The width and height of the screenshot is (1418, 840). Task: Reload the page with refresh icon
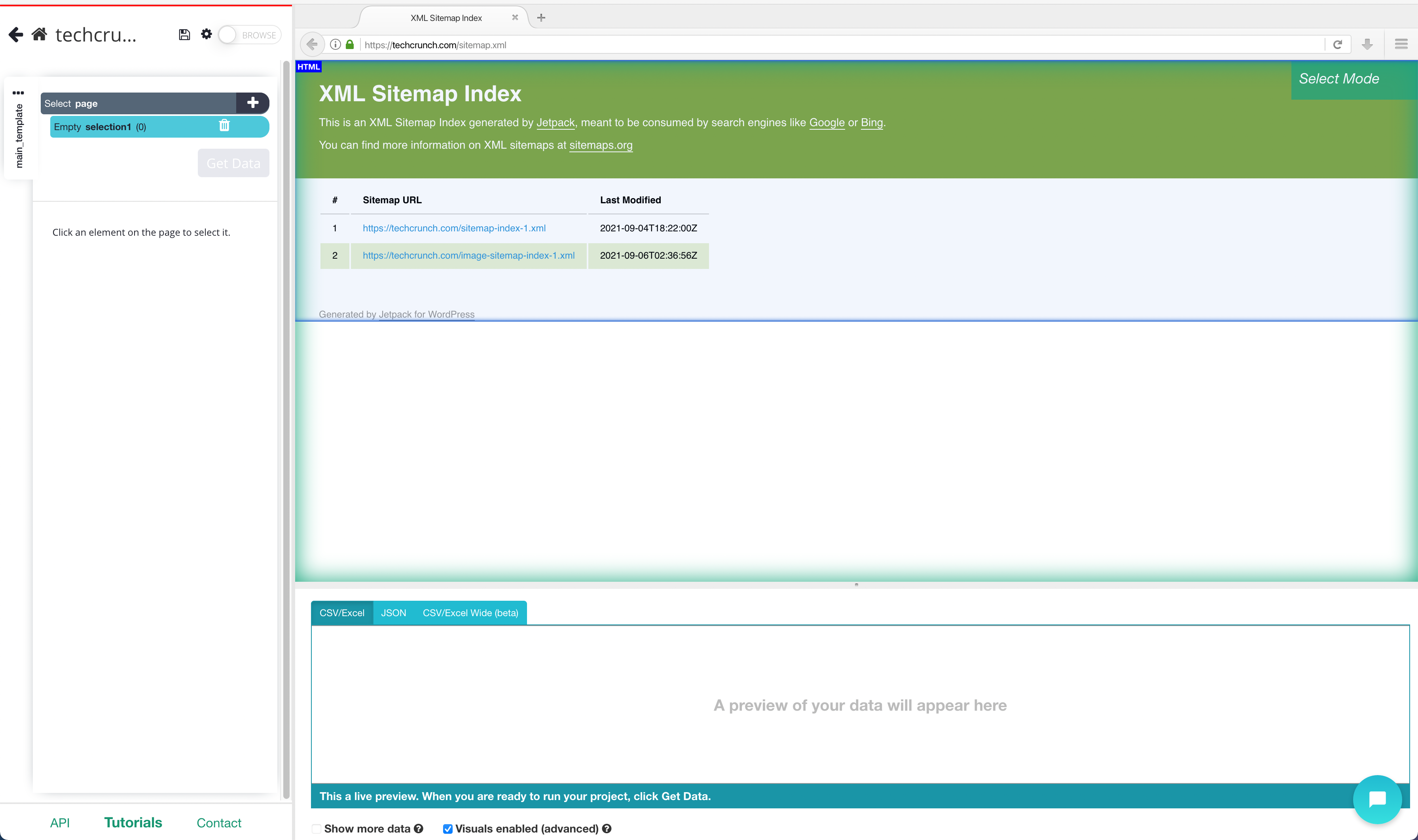[1338, 45]
